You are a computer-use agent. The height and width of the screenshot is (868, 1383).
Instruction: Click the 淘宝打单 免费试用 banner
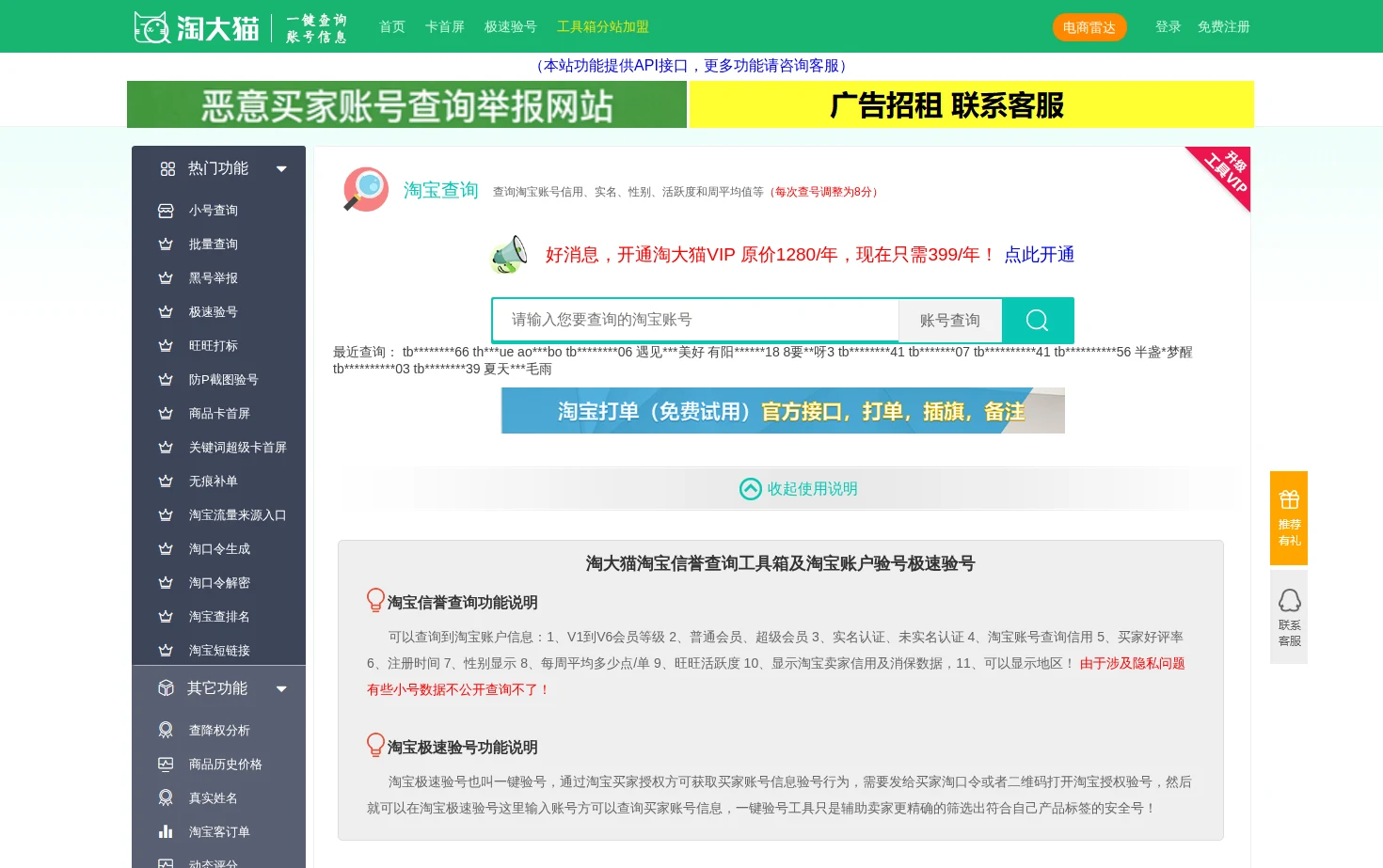[x=783, y=411]
